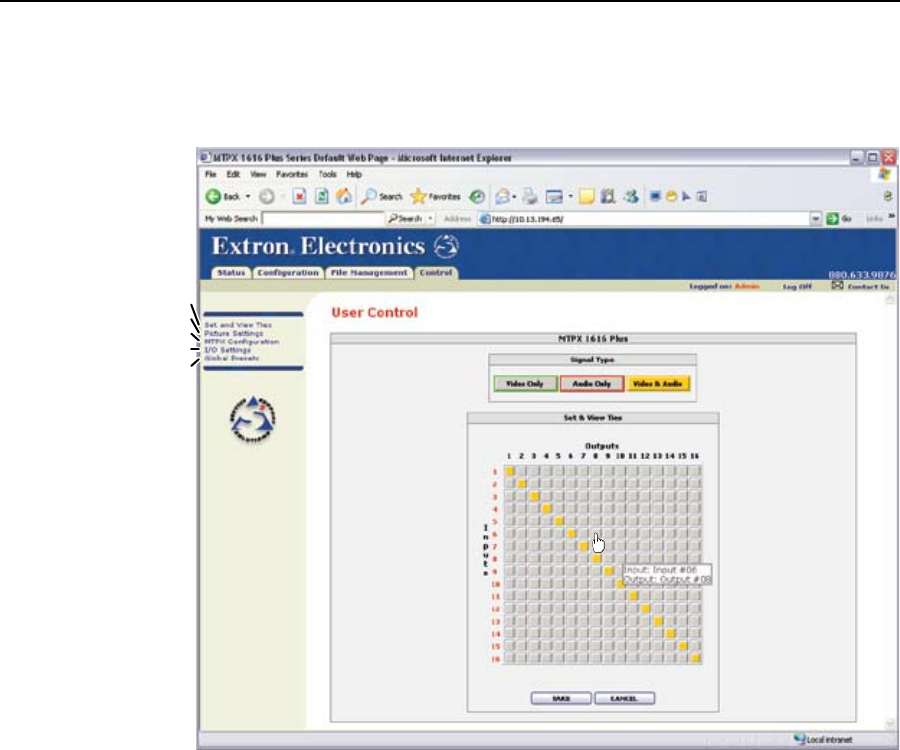Open the Back button history dropdown arrow
Image resolution: width=900 pixels, height=750 pixels.
click(x=248, y=196)
